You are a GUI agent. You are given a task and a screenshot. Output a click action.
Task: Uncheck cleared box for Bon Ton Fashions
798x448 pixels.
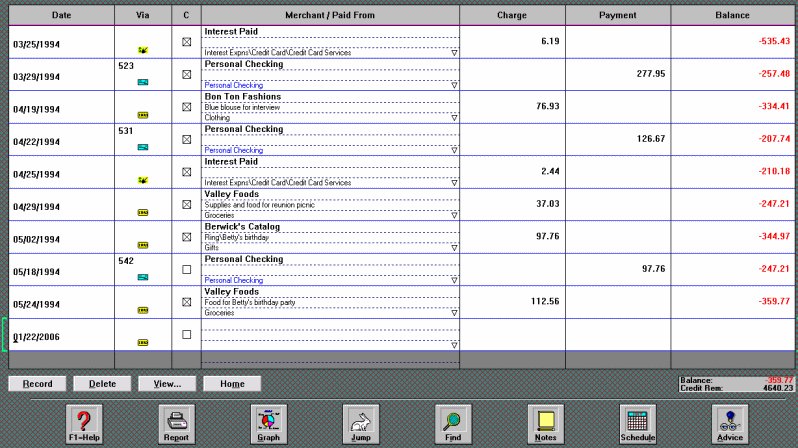[186, 107]
